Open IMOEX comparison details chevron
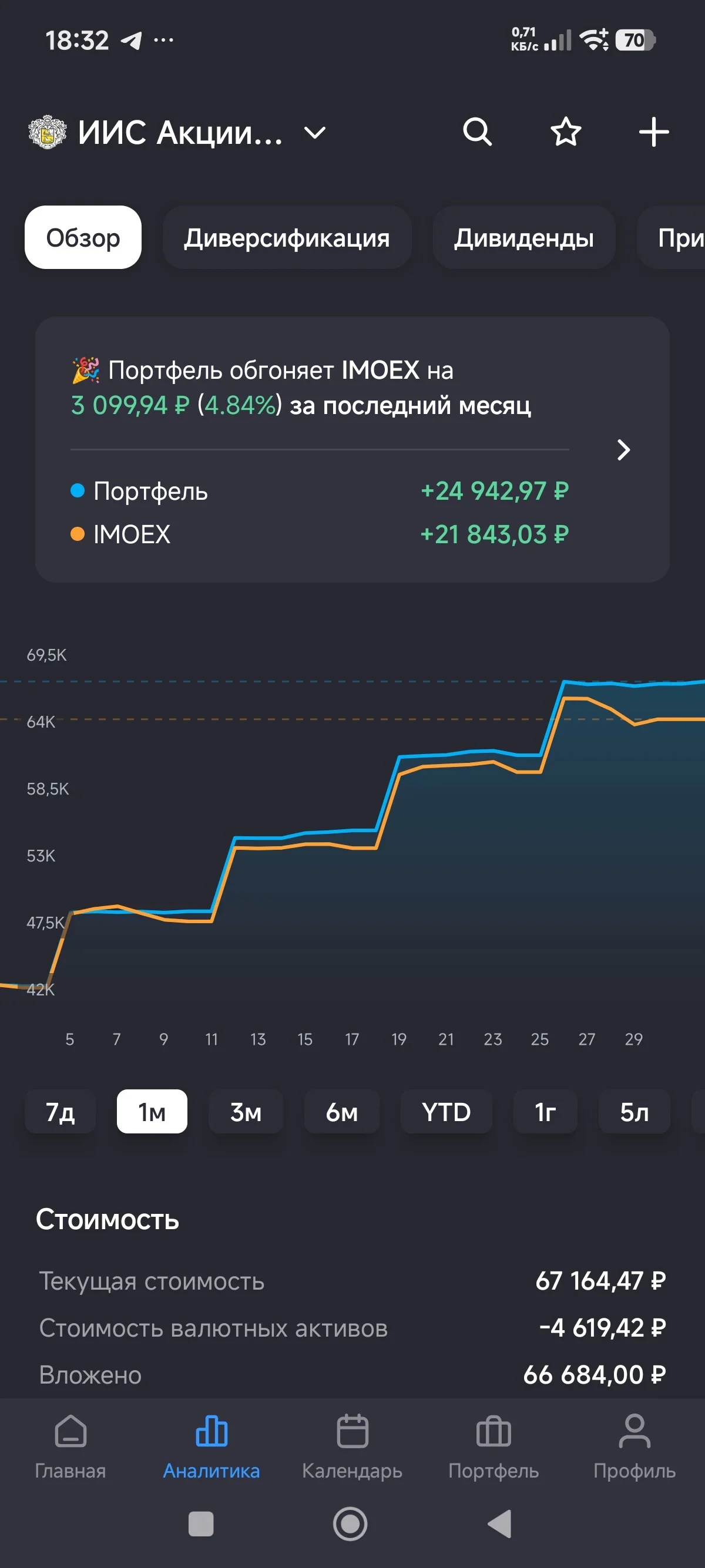705x1568 pixels. point(623,450)
